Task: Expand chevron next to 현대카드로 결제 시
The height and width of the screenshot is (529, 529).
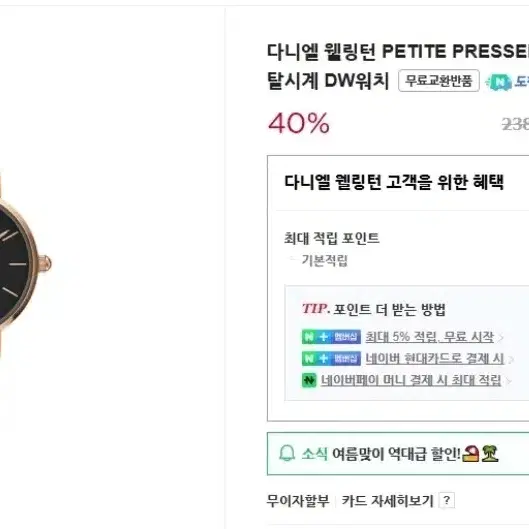Action: pyautogui.click(x=511, y=359)
